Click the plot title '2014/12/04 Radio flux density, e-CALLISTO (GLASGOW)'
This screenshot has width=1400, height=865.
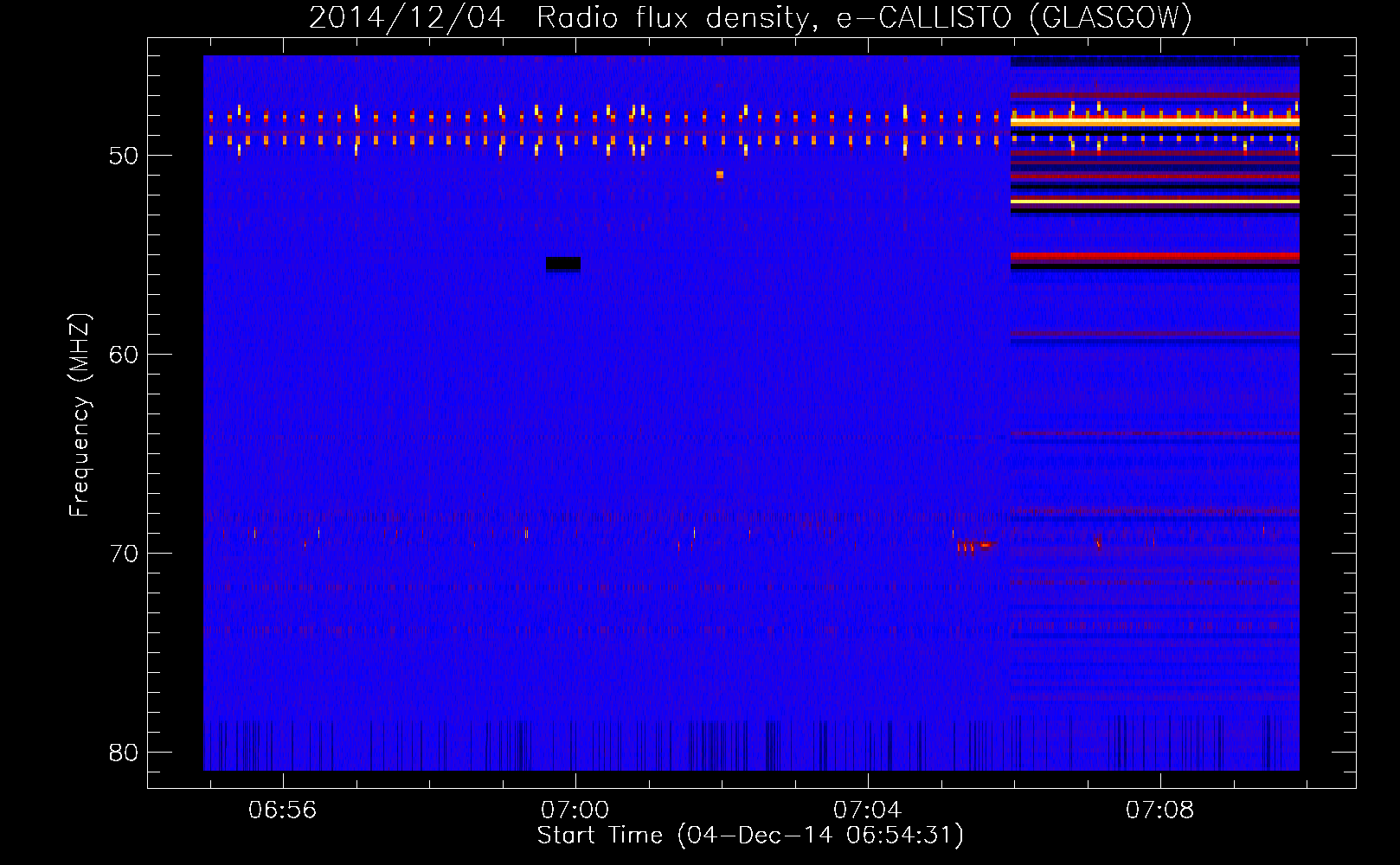[750, 17]
